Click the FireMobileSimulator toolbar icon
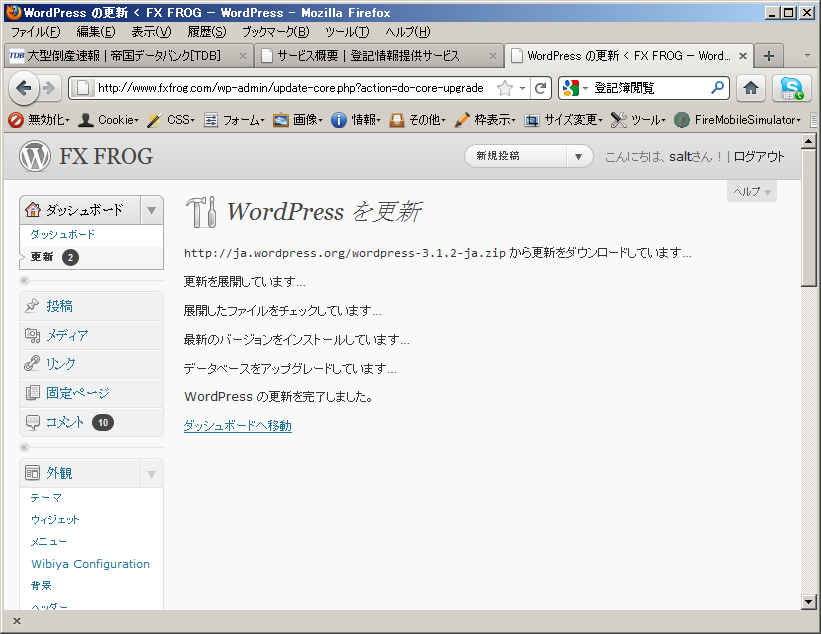Screen dimensions: 821x634 (682, 120)
